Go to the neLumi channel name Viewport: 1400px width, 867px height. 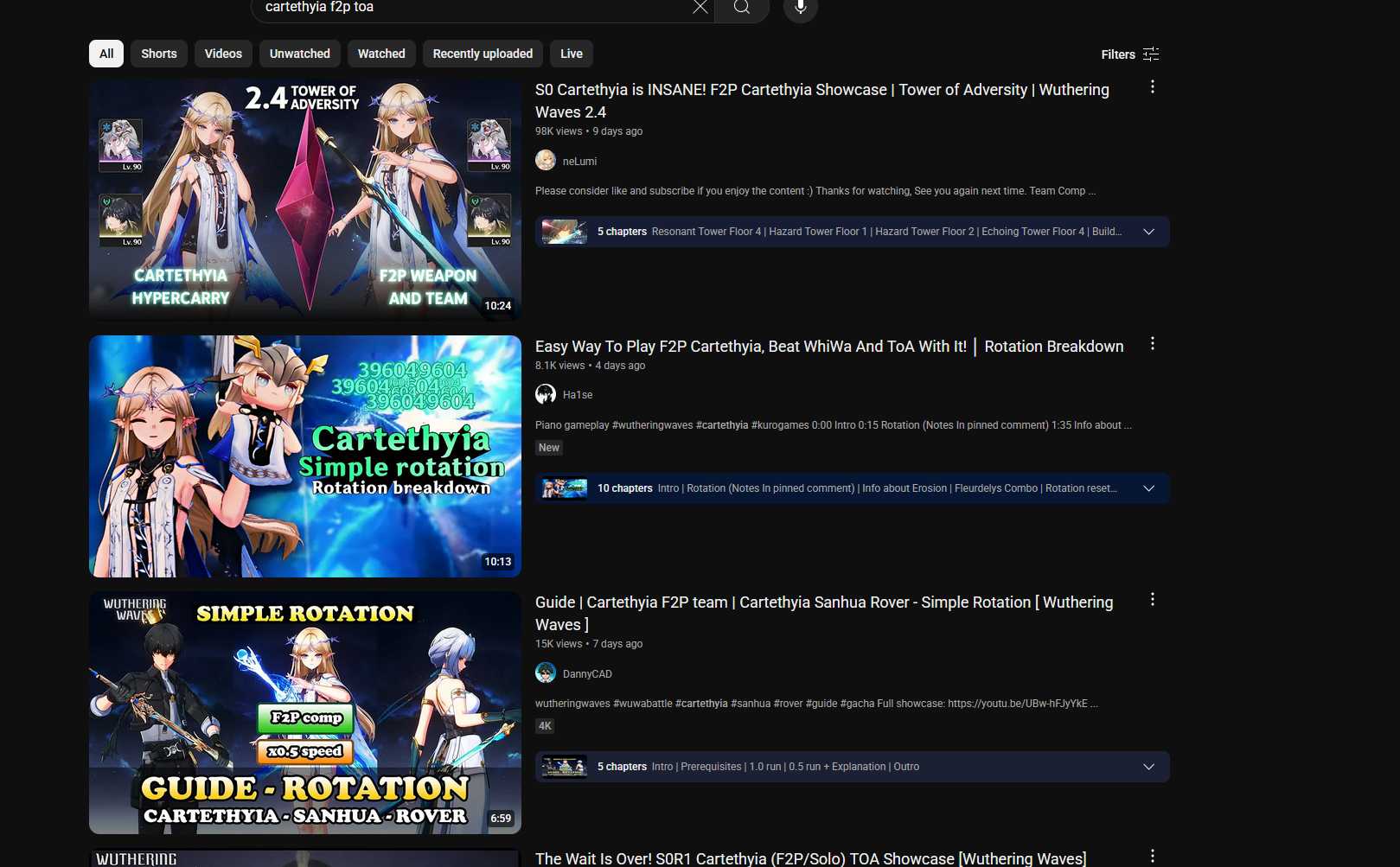point(579,162)
